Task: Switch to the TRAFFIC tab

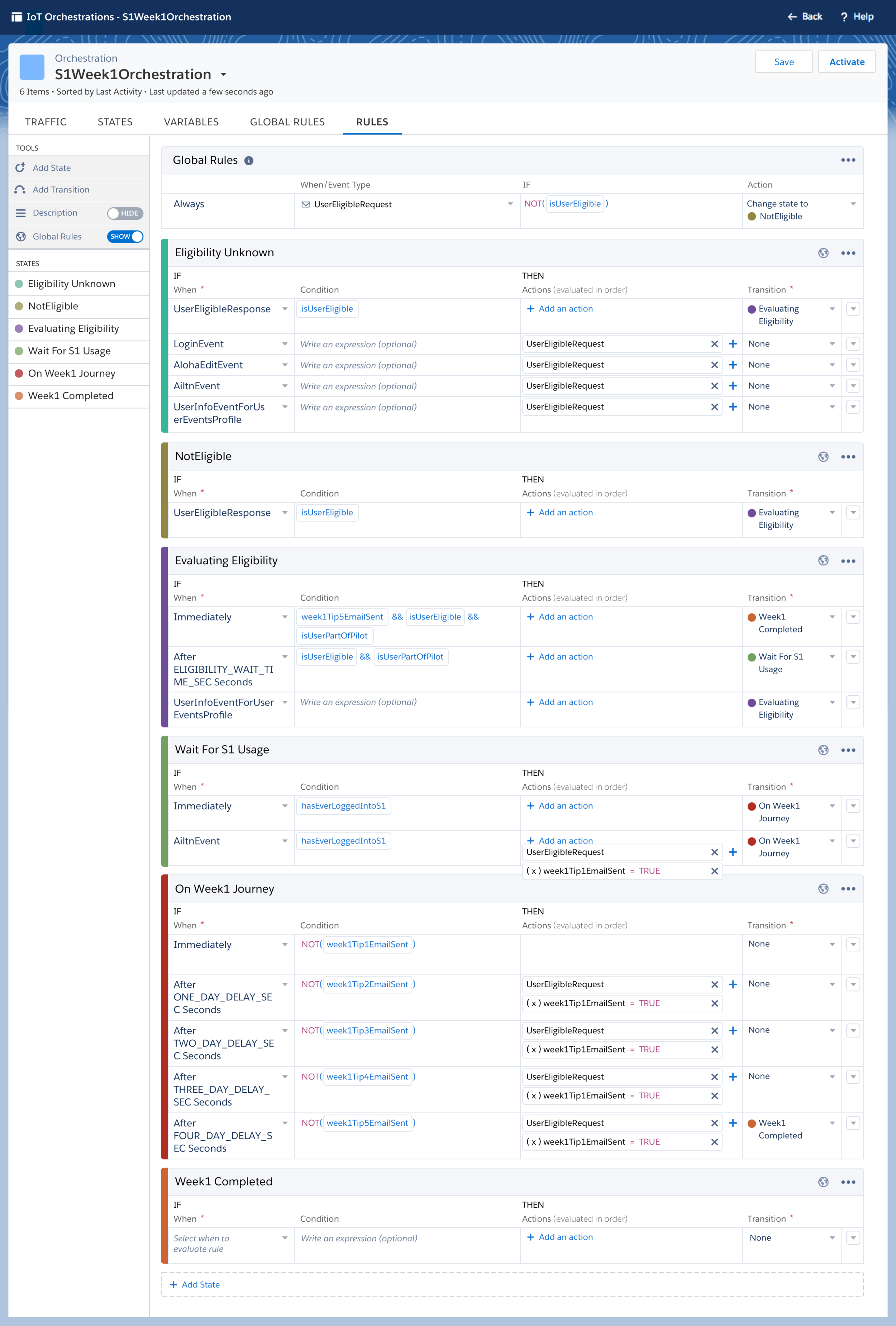Action: (46, 122)
